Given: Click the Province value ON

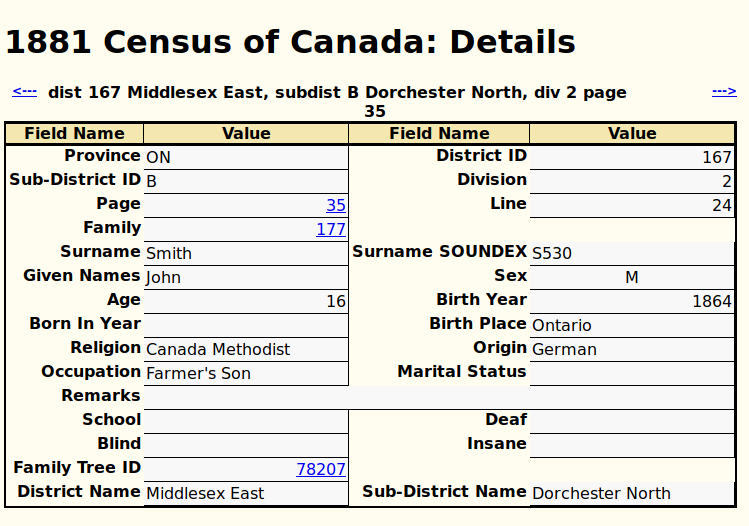Looking at the screenshot, I should tap(158, 157).
